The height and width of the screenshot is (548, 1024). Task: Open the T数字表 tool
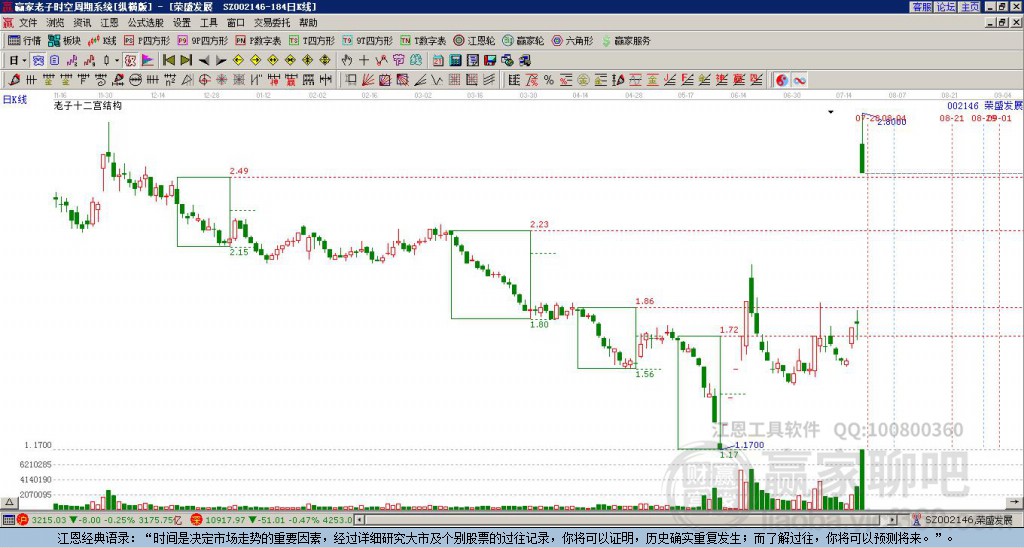423,40
